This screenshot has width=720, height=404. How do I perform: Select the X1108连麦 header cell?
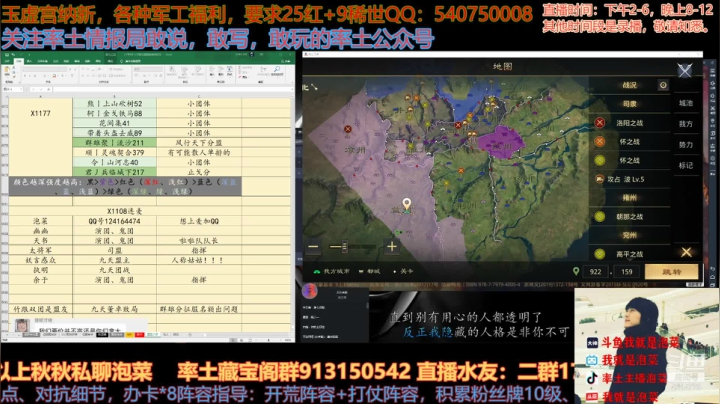[x=124, y=211]
